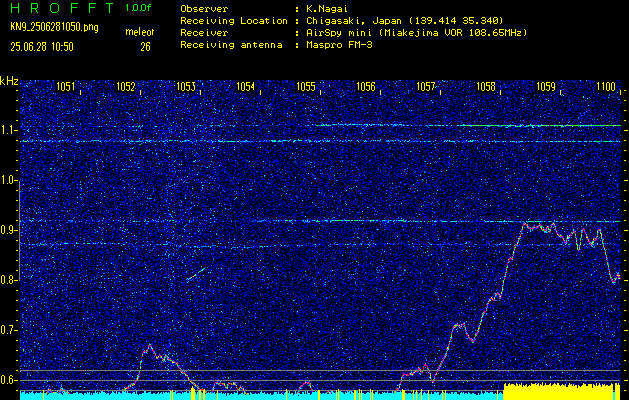Click the Receiving Location field label

click(x=234, y=20)
